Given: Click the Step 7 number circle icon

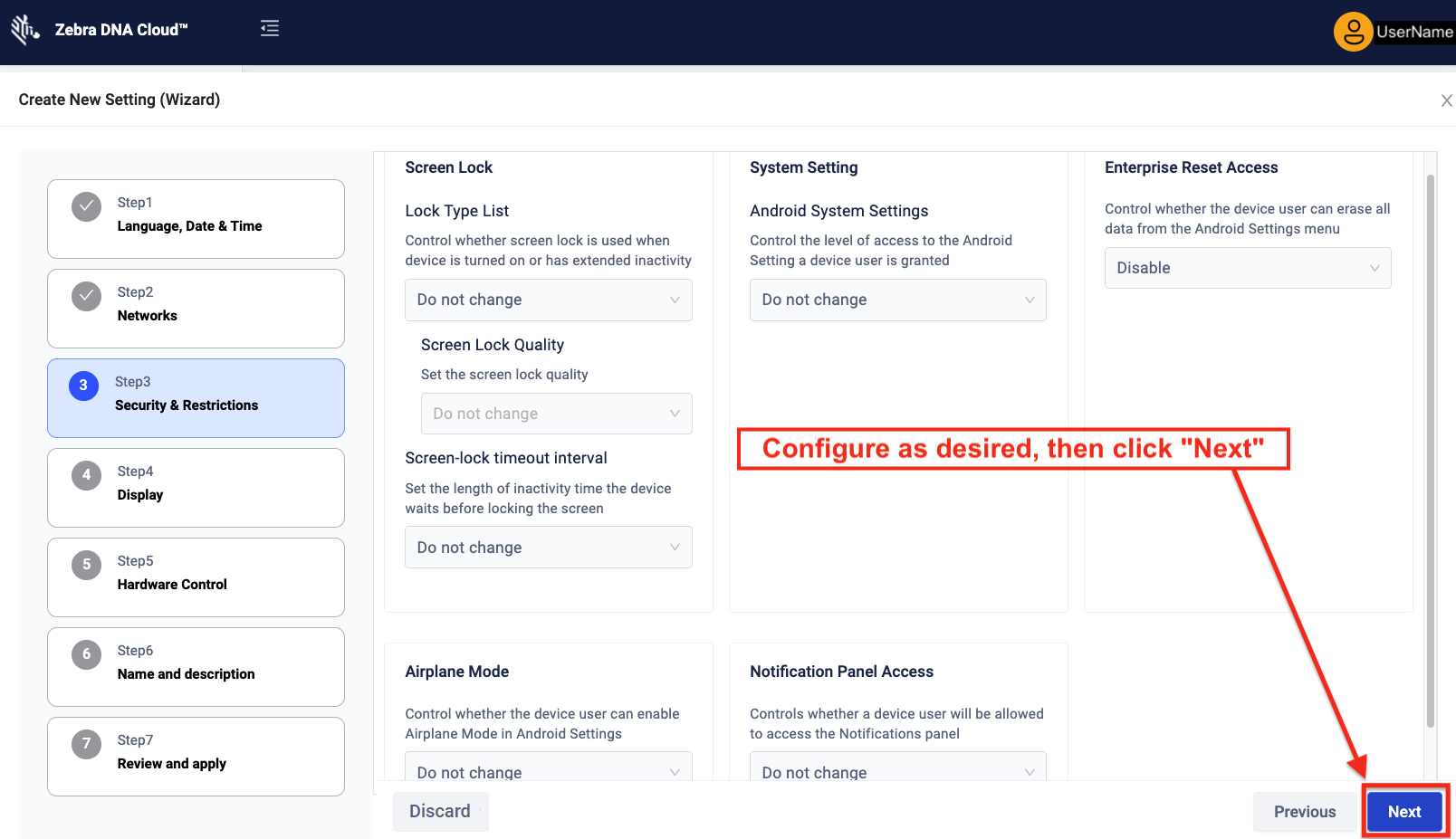Looking at the screenshot, I should click(x=86, y=744).
